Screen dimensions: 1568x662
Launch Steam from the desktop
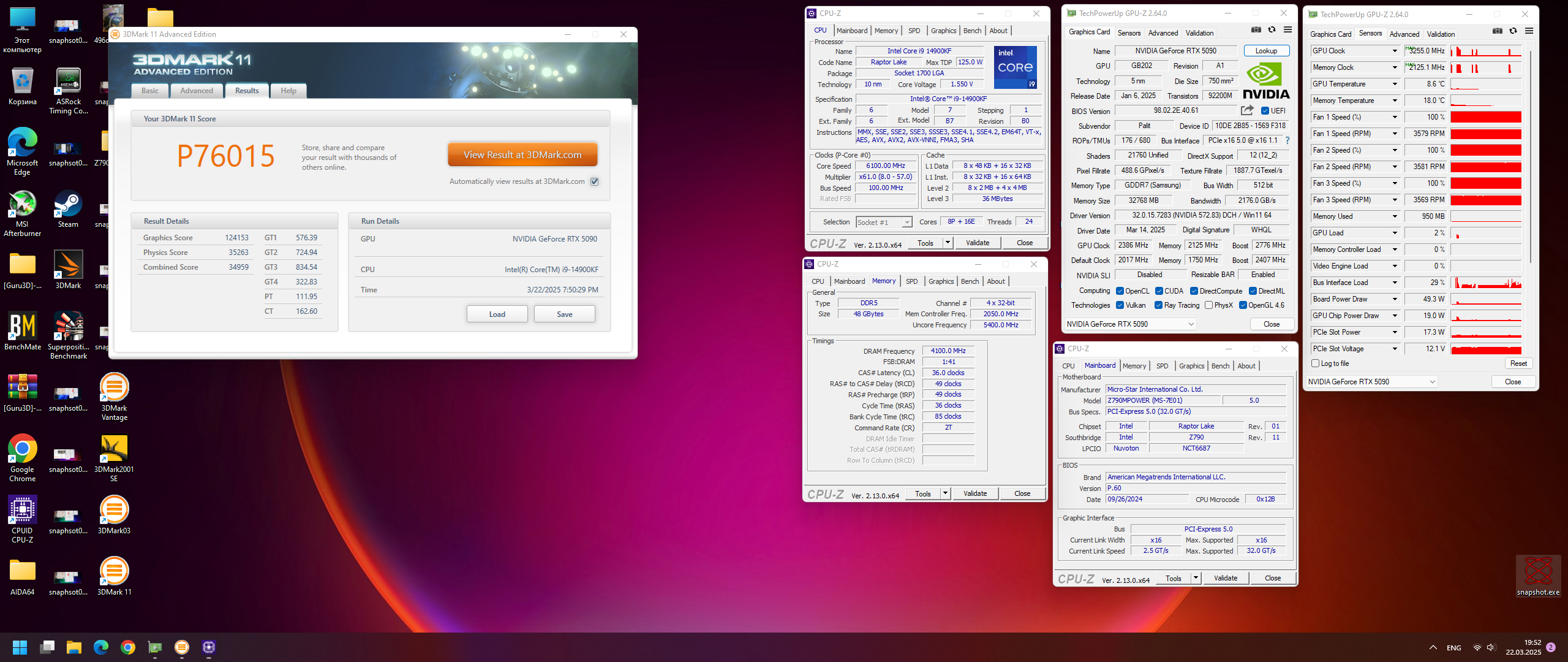click(68, 209)
